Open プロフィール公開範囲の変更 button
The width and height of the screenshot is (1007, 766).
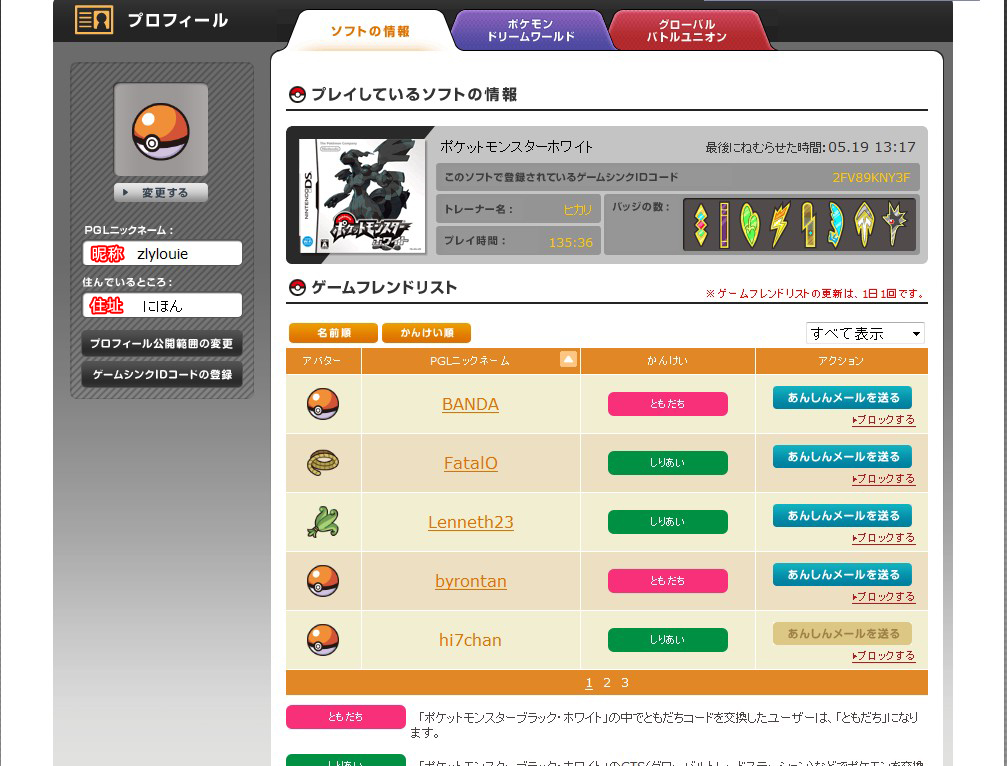(161, 344)
